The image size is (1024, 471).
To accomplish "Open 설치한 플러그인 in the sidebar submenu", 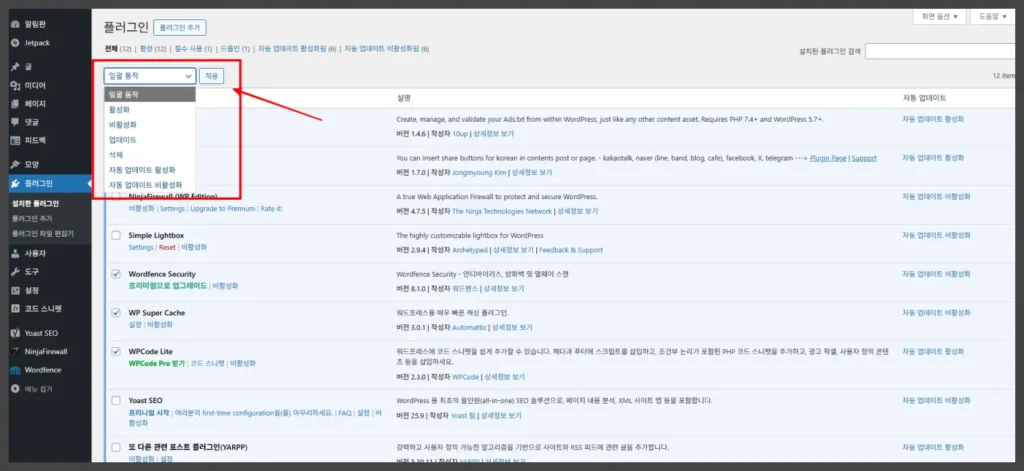I will coord(35,203).
